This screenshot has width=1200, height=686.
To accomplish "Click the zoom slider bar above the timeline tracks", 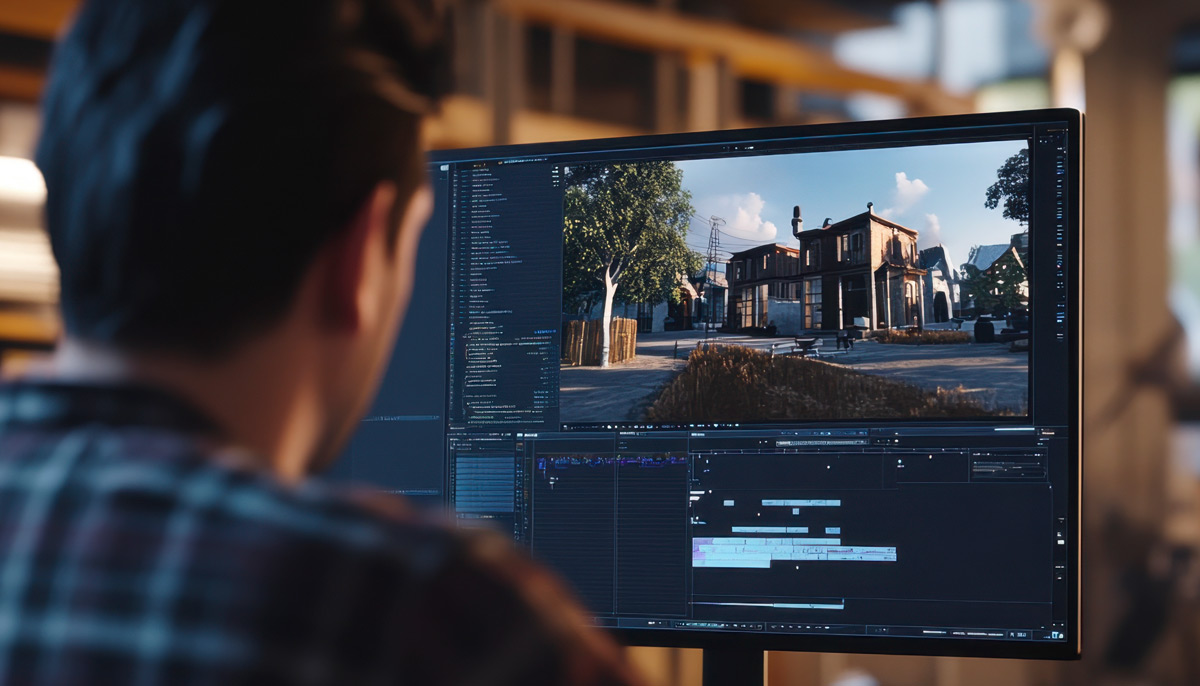I will coord(820,442).
